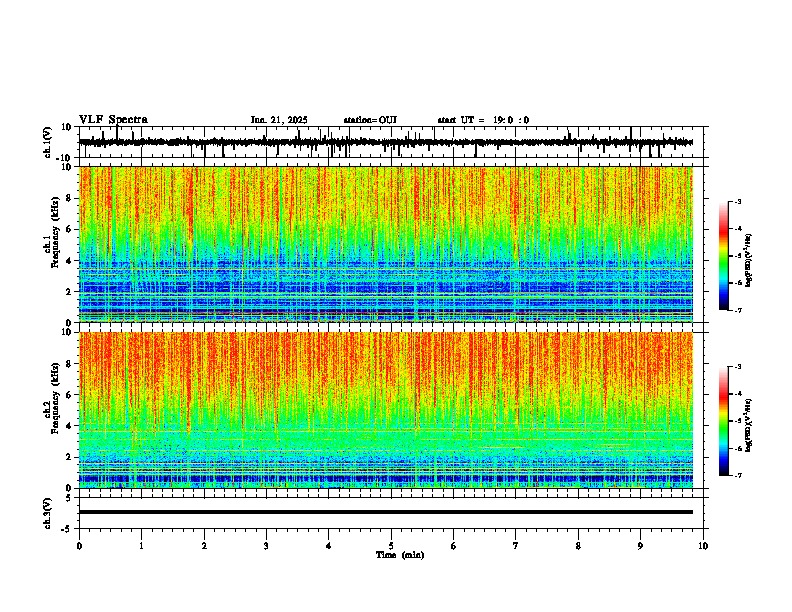
Task: Click the "4" tick on the time axis
Action: click(329, 546)
